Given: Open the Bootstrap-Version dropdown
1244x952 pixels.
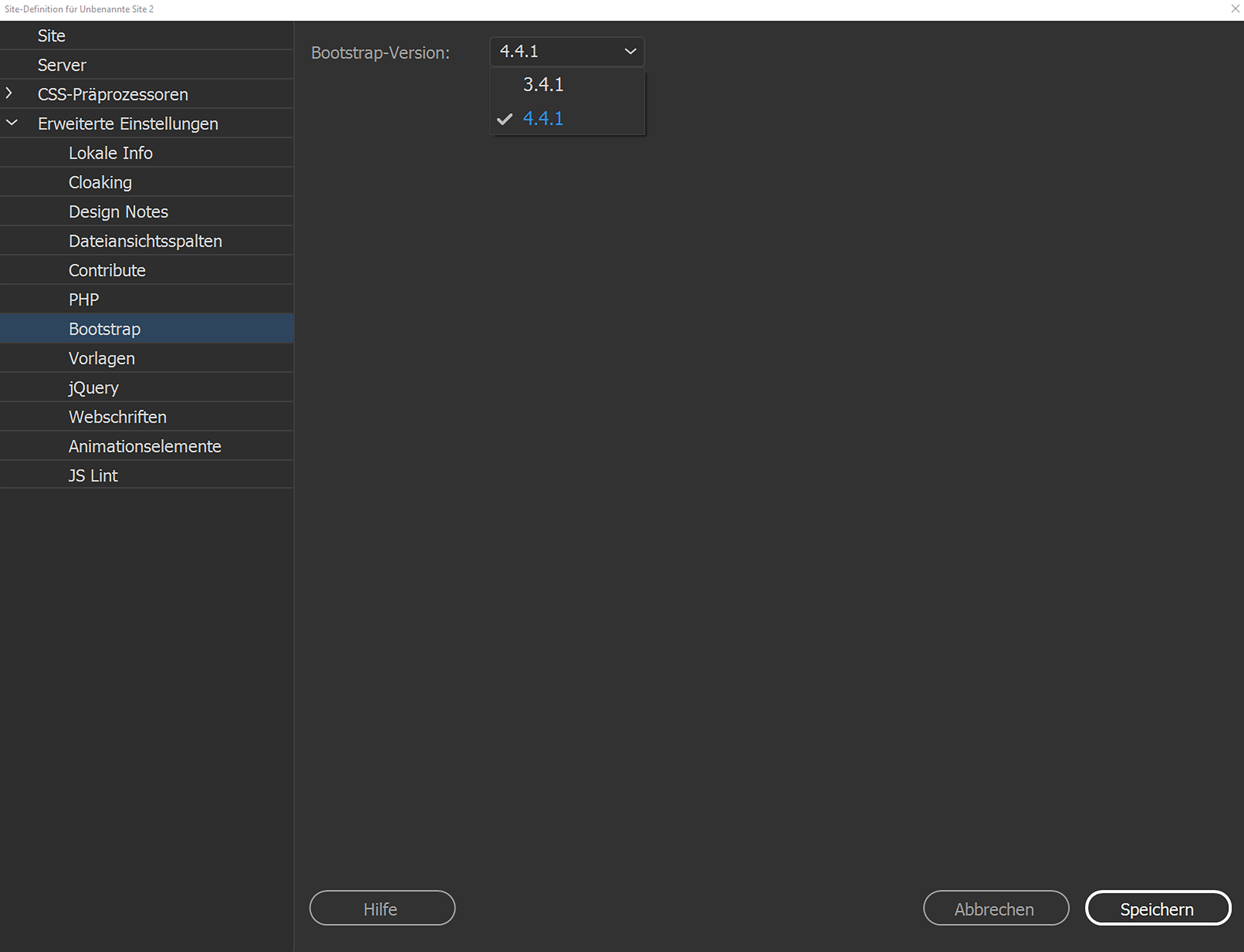Looking at the screenshot, I should [566, 51].
